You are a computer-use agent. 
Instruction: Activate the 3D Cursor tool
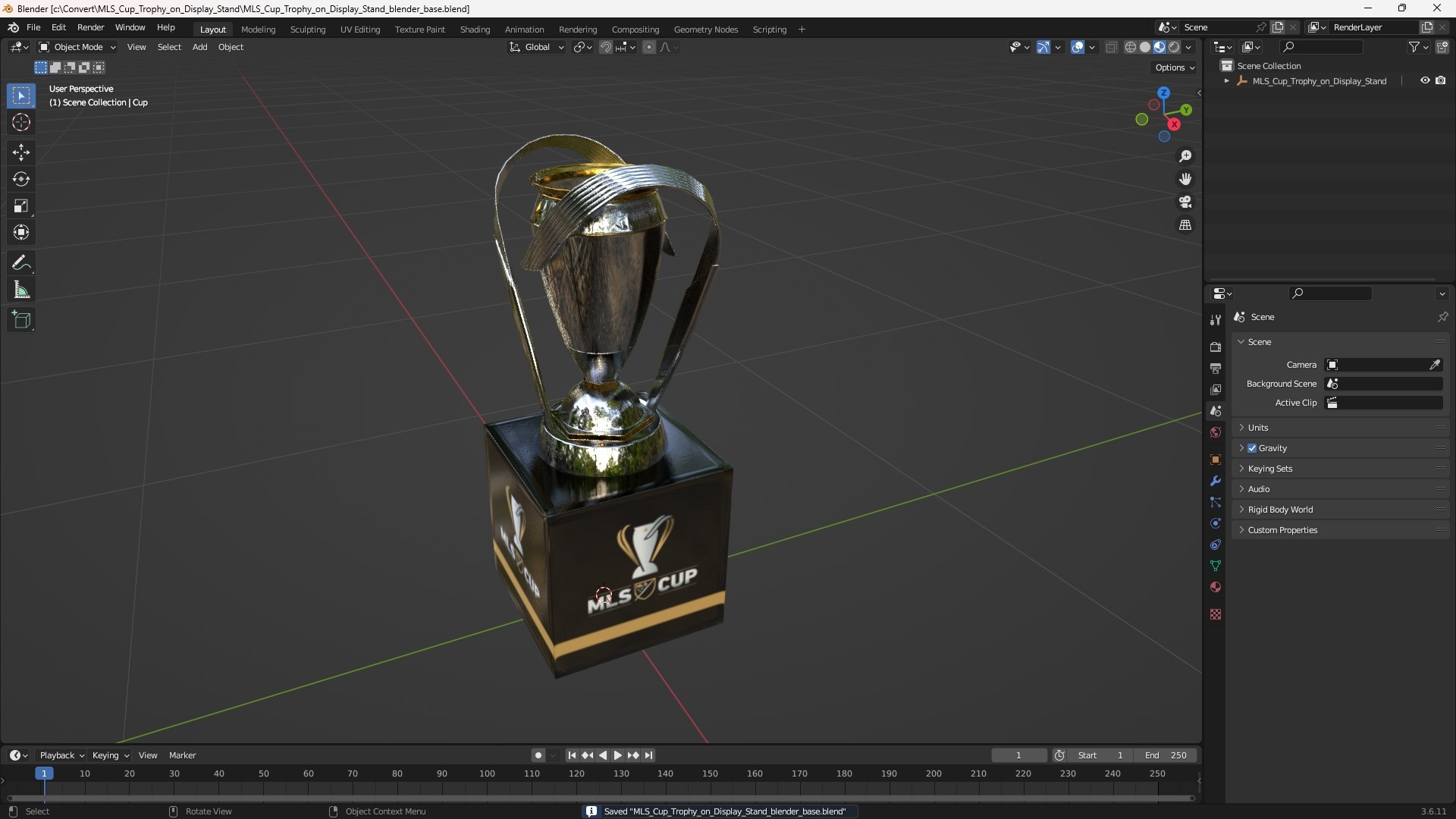pos(21,122)
